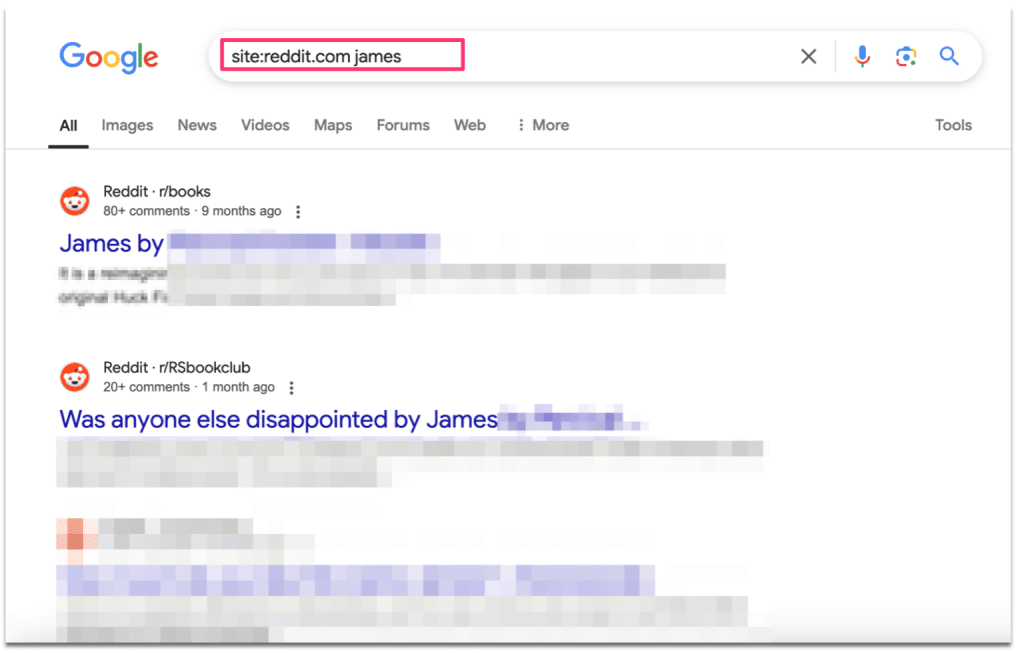Viewport: 1024px width, 654px height.
Task: Click the Google logo to return home
Action: (108, 57)
